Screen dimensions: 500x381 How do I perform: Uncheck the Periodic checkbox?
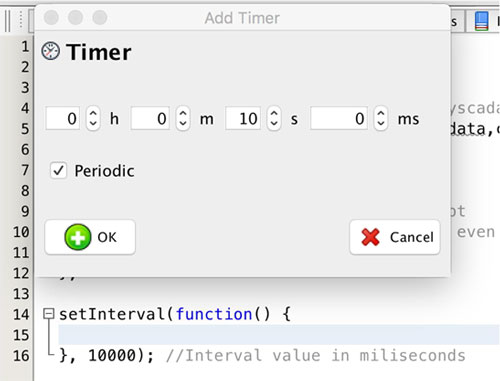(x=58, y=171)
